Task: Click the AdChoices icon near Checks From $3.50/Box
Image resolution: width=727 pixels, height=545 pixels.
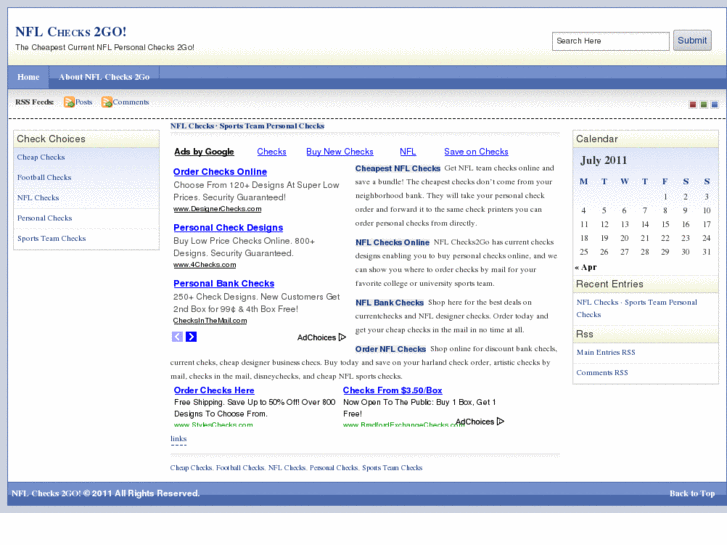Action: pos(500,421)
